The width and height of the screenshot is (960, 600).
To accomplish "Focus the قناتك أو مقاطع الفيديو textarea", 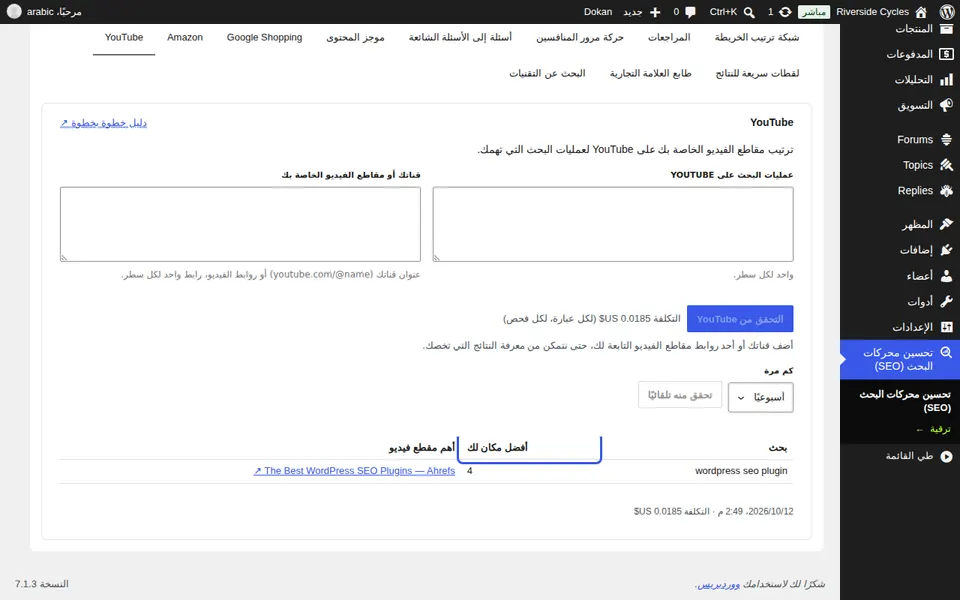I will (x=240, y=224).
